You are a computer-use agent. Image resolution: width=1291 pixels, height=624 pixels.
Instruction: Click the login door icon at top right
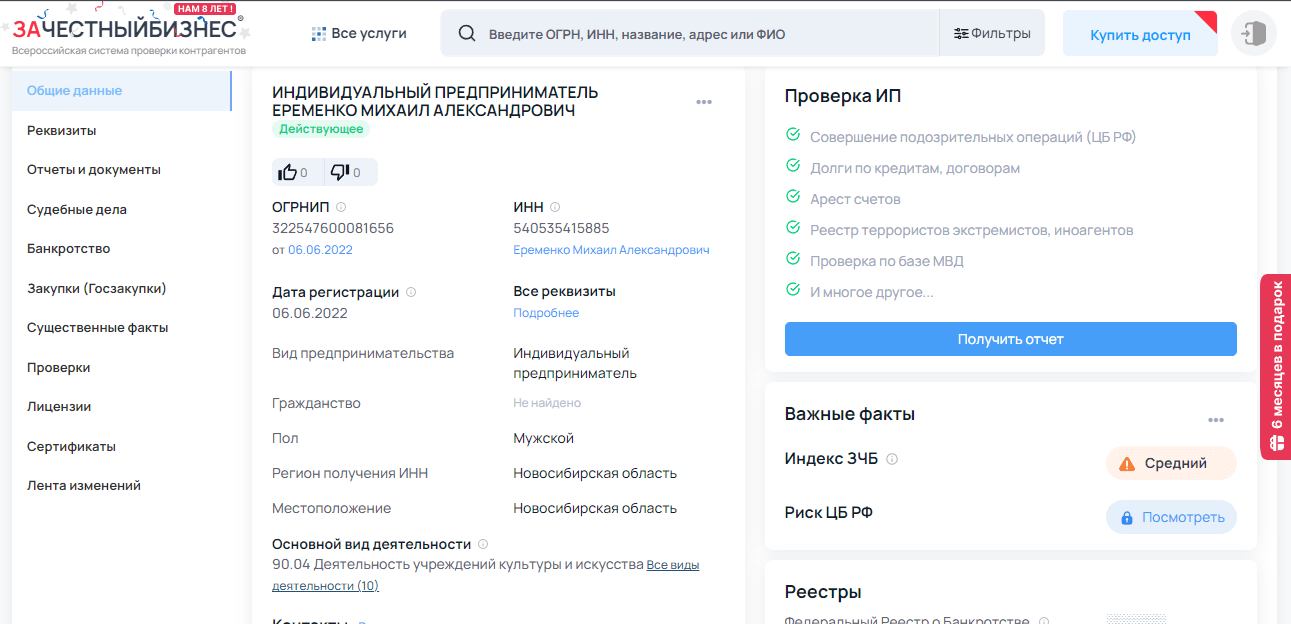click(1253, 34)
